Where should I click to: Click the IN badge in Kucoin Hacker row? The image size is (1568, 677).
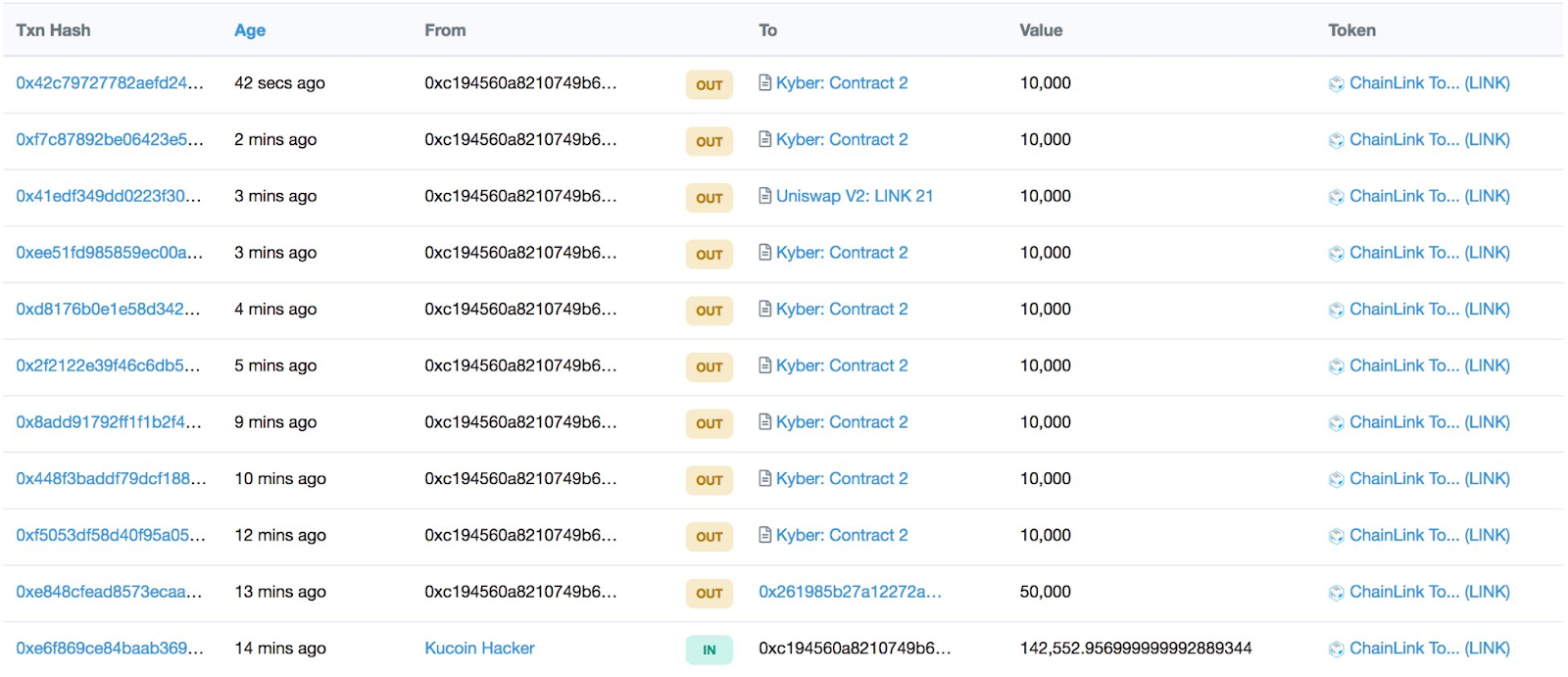[x=710, y=650]
